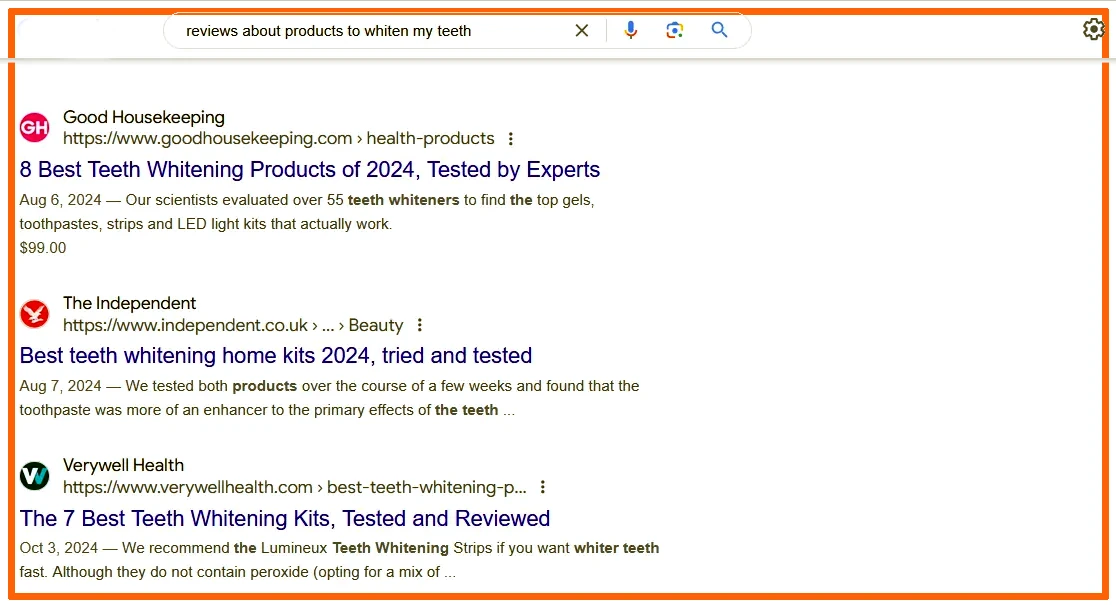The width and height of the screenshot is (1116, 605).
Task: Open "The 7 Best Teeth Whitening Kits" link
Action: click(285, 519)
